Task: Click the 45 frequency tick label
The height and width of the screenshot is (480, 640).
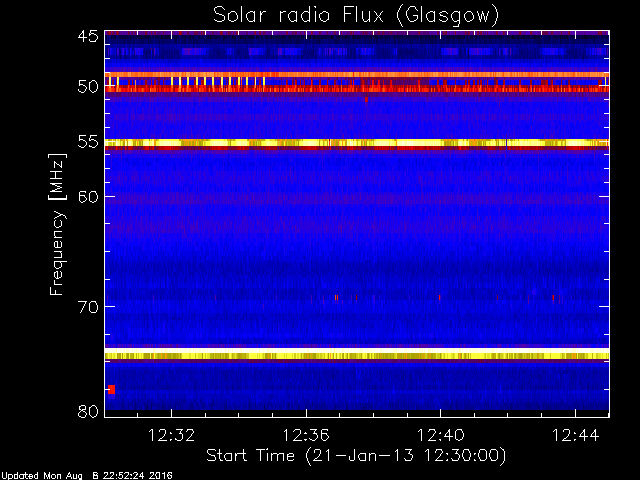Action: tap(88, 36)
